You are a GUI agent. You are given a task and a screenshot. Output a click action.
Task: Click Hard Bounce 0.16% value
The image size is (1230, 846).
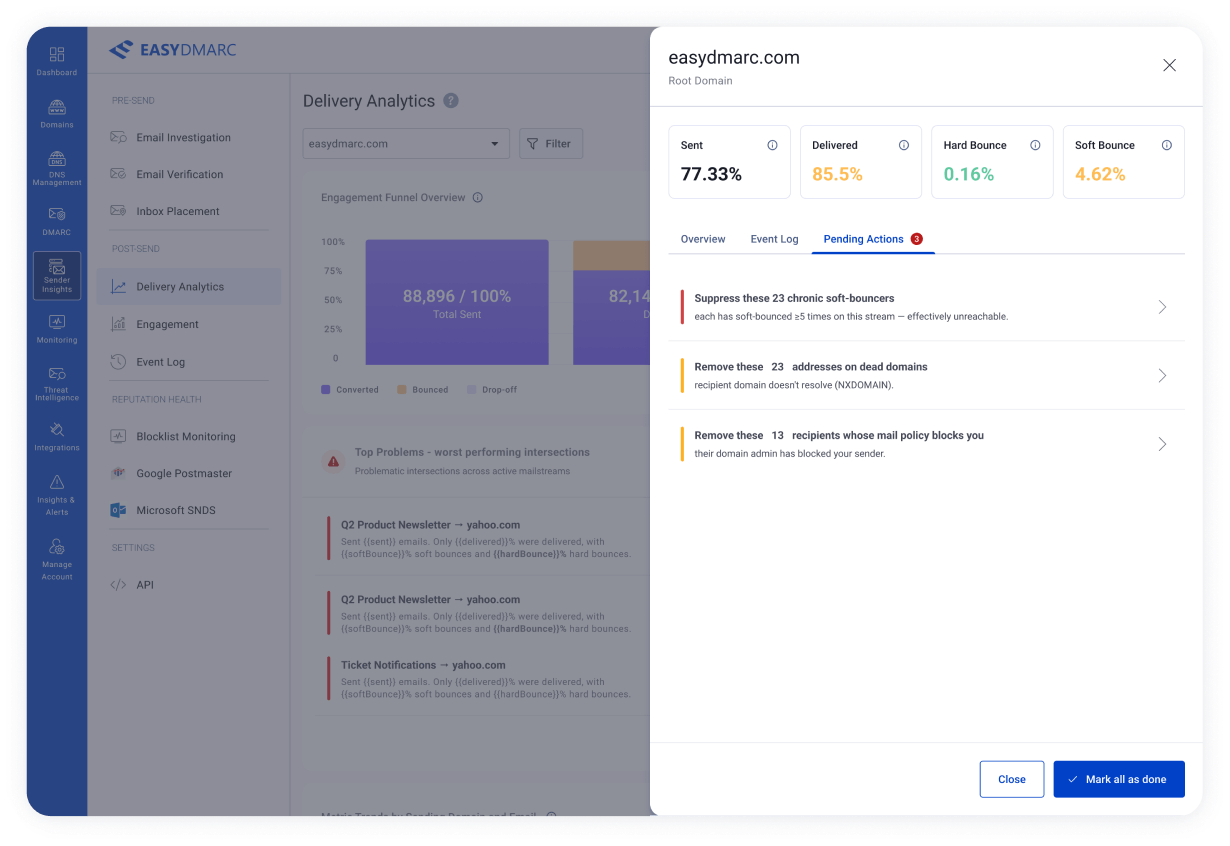pos(969,174)
